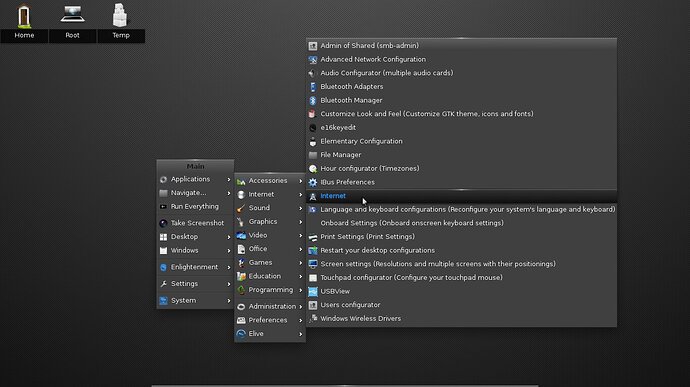The width and height of the screenshot is (690, 387).
Task: Select the highlighted Internet entry
Action: (462, 196)
